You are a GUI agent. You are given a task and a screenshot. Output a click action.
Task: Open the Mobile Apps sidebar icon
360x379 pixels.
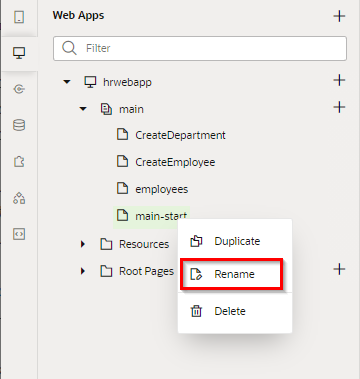19,17
